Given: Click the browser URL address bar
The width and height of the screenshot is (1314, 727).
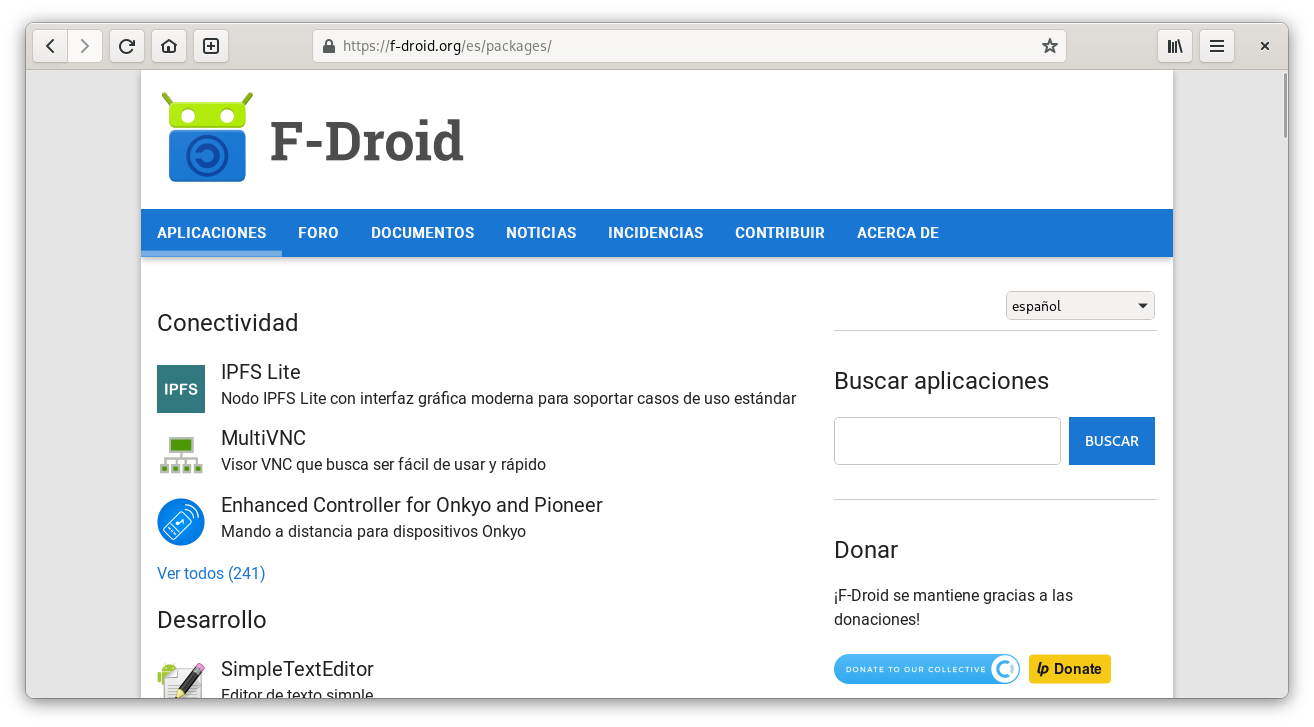Looking at the screenshot, I should point(690,46).
